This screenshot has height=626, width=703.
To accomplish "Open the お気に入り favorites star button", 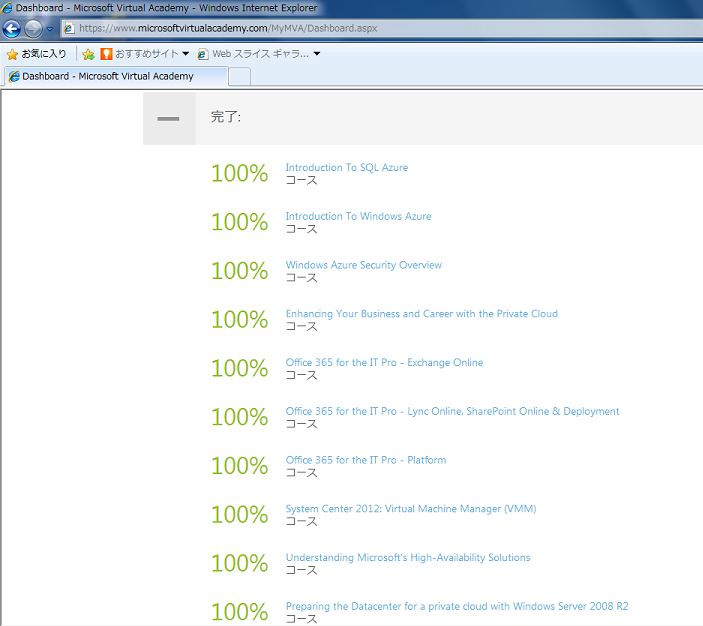I will [x=37, y=54].
